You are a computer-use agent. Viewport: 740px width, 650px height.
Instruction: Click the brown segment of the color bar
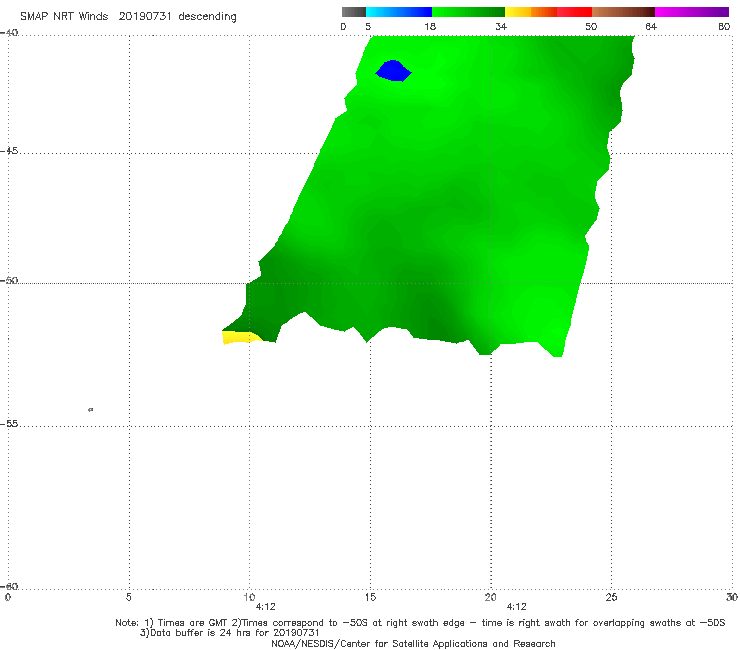click(623, 12)
